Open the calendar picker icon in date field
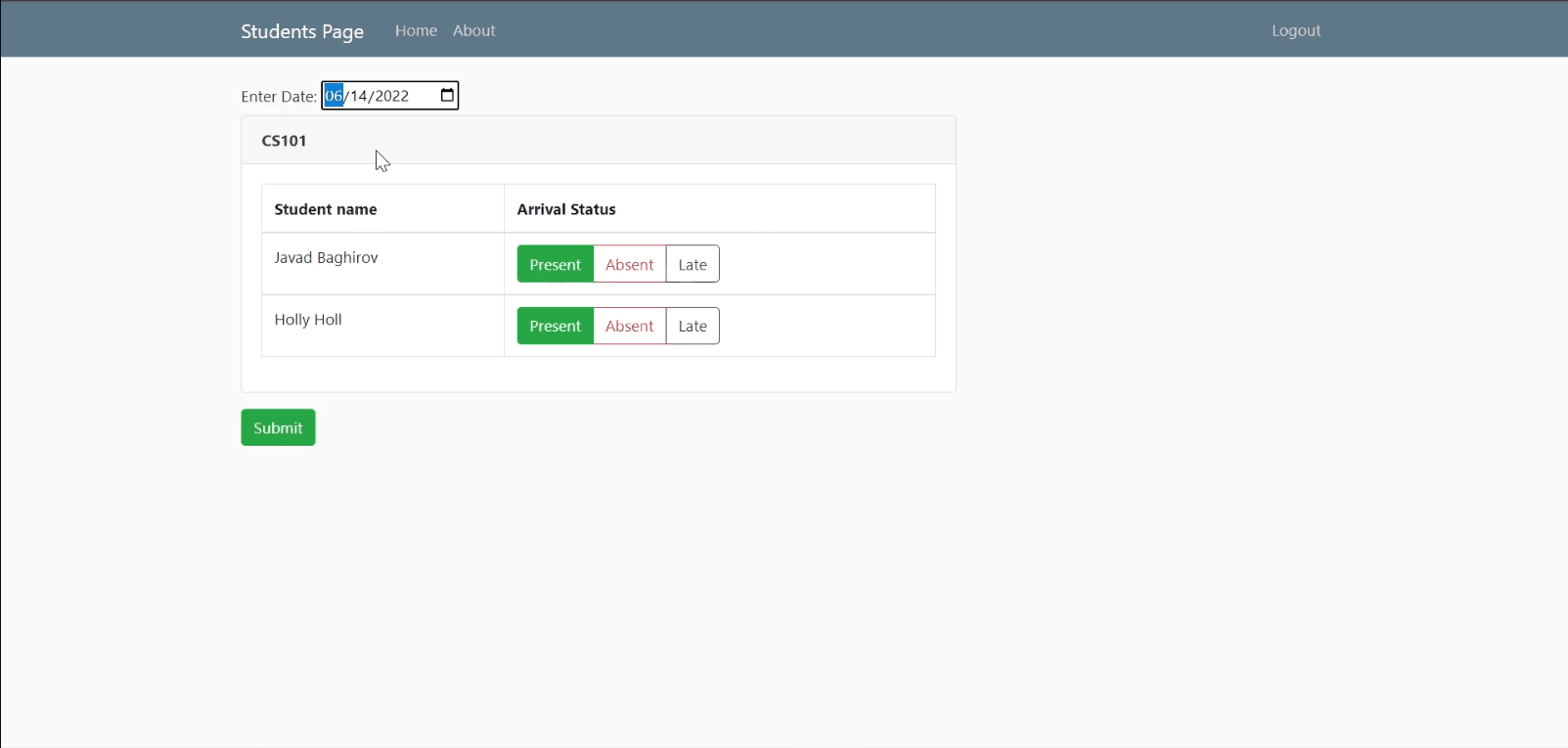 (447, 95)
